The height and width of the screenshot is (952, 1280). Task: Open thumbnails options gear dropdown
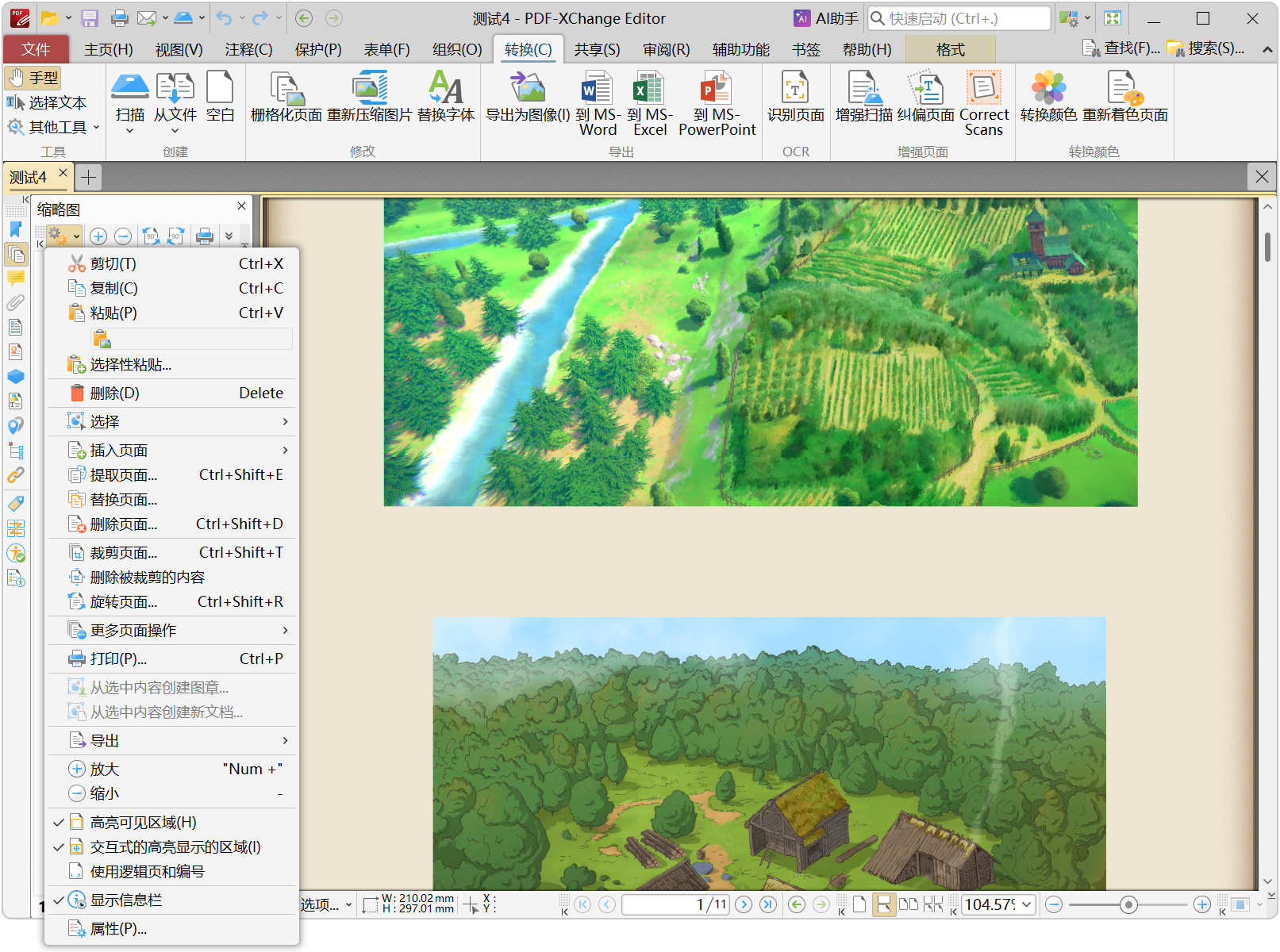64,236
